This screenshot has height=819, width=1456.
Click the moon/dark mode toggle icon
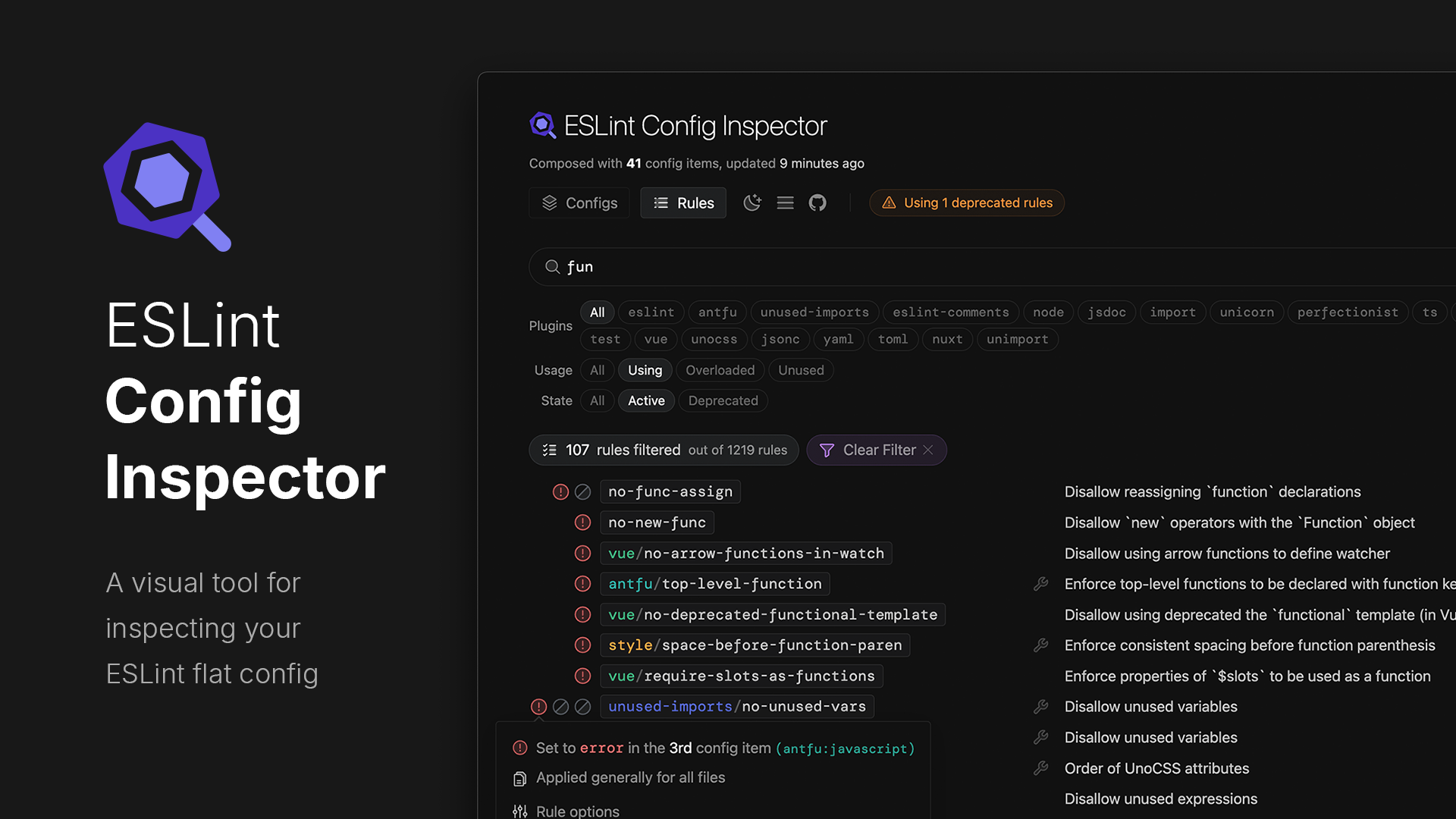752,203
